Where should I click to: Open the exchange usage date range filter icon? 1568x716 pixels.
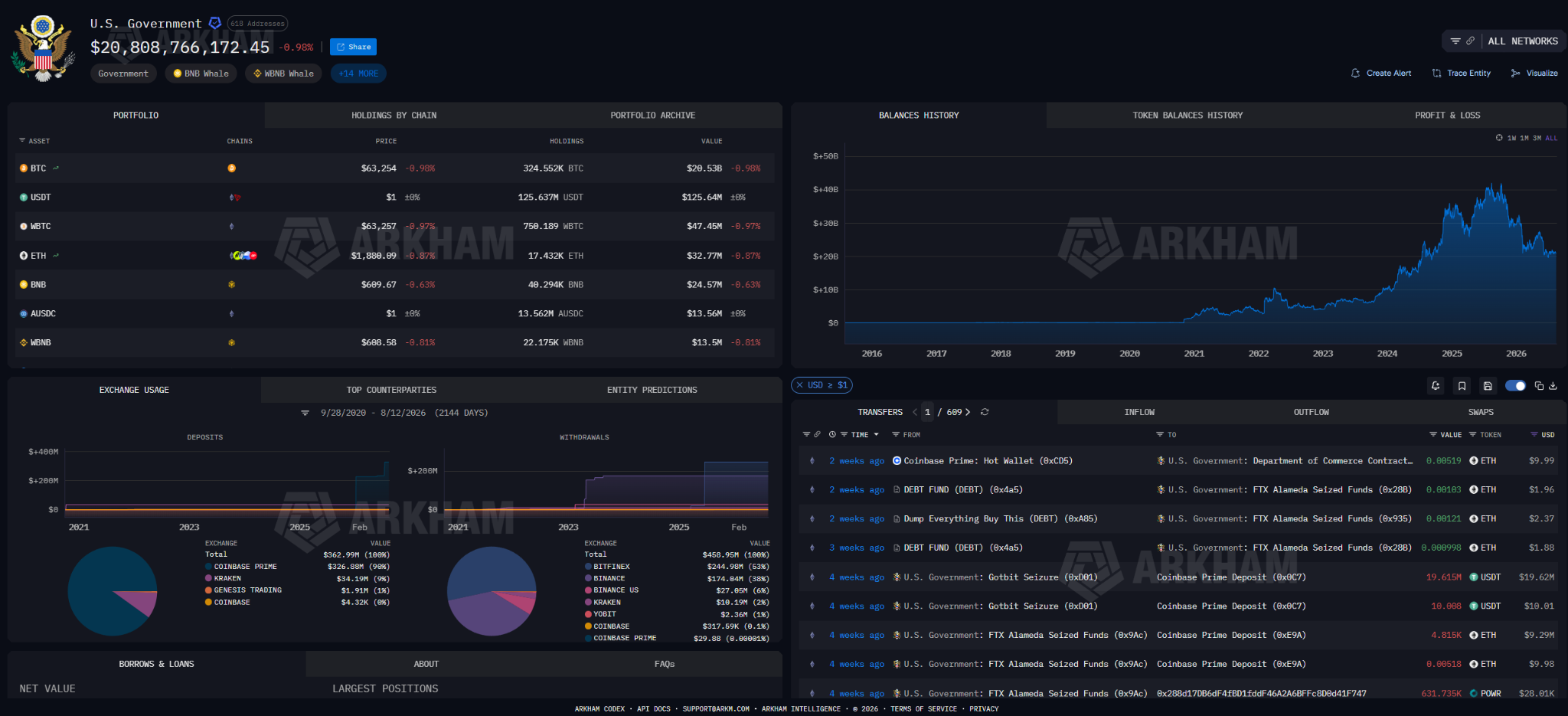coord(305,414)
